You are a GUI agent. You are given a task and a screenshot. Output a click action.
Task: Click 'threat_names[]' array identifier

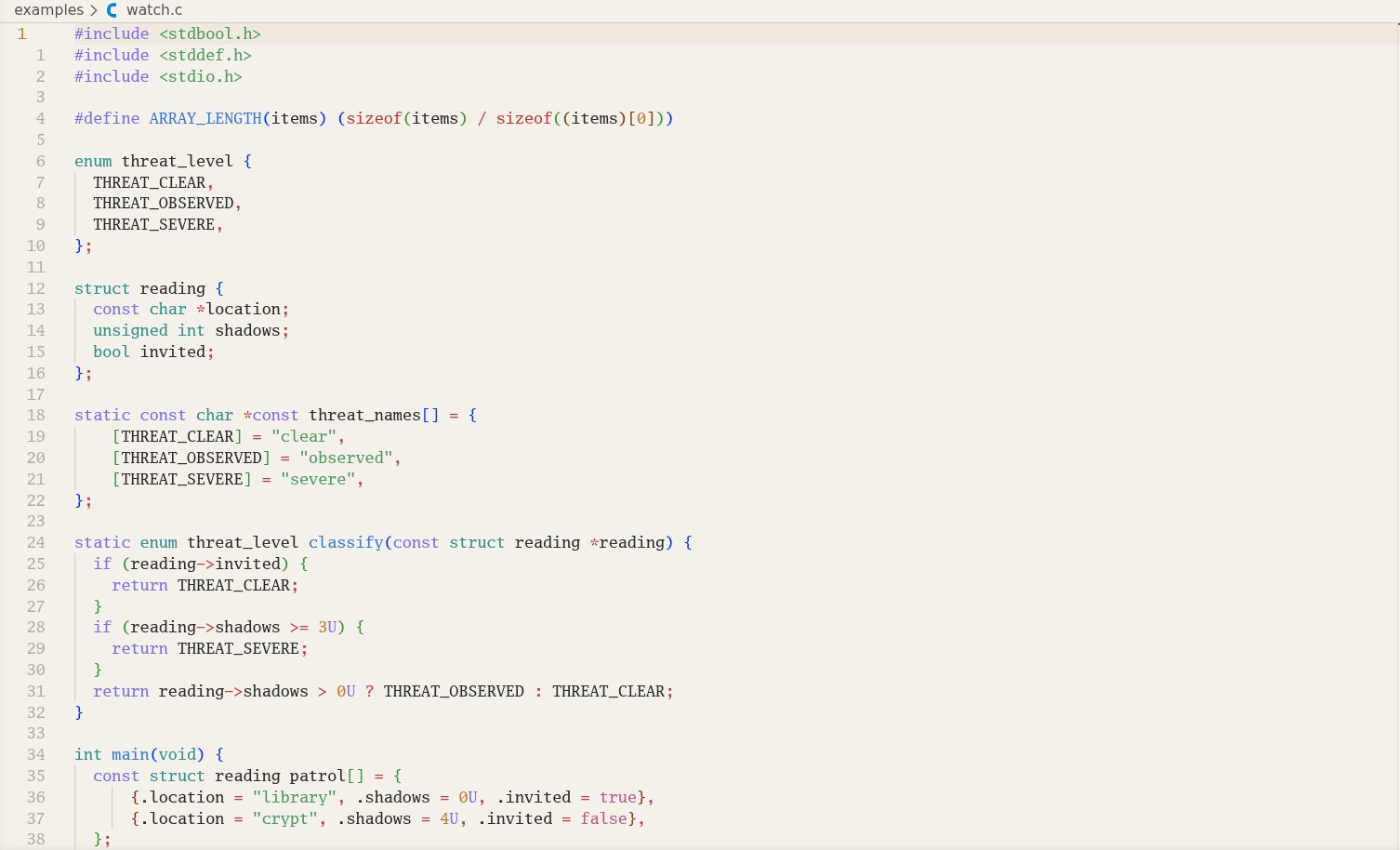374,415
